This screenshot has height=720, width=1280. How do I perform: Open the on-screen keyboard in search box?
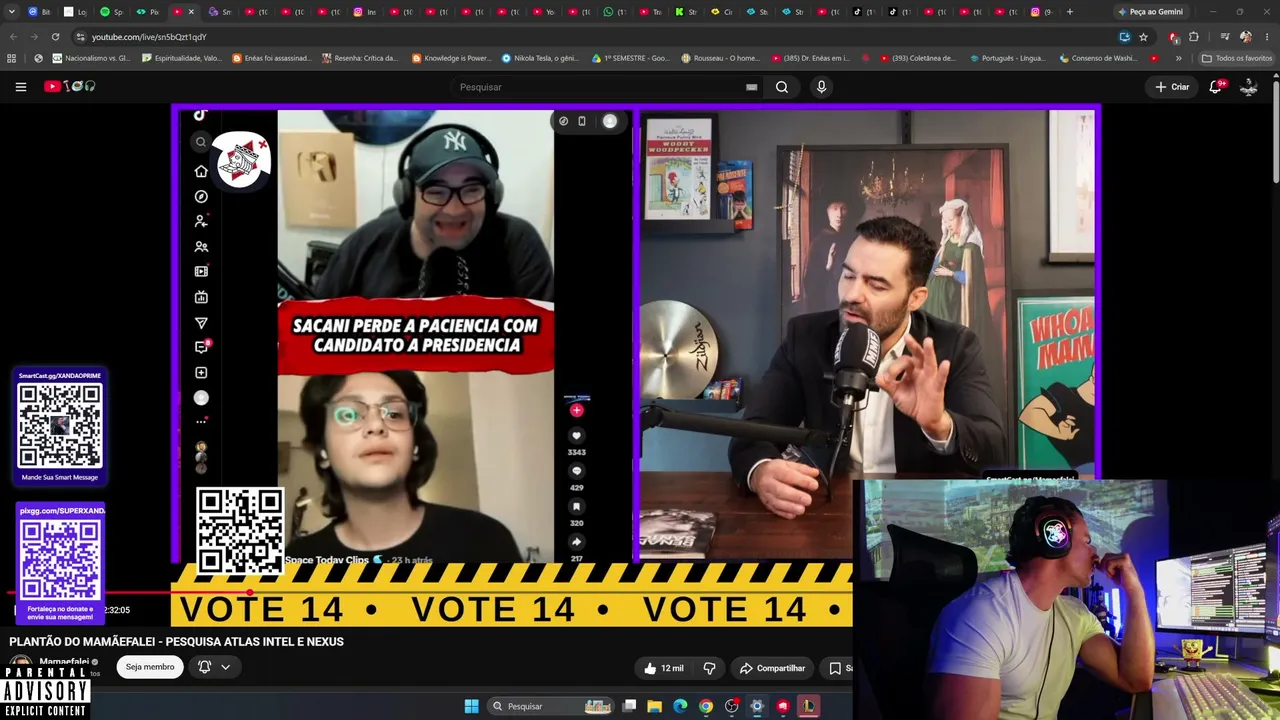751,87
